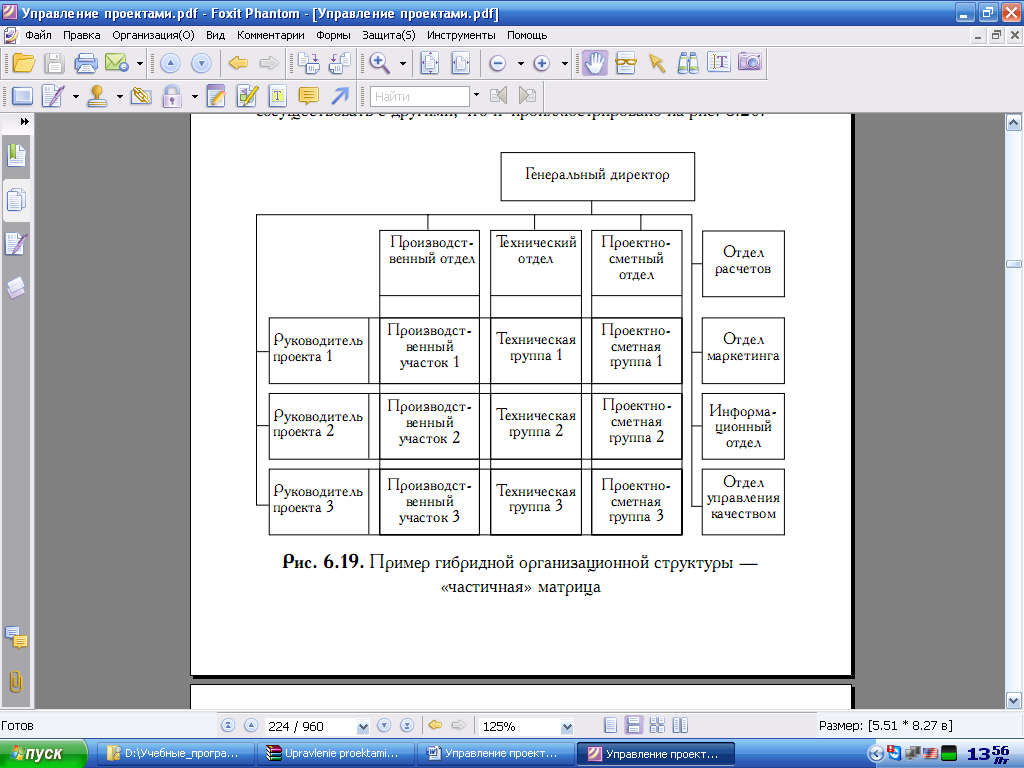
Task: Switch to facing pages layout
Action: (680, 726)
